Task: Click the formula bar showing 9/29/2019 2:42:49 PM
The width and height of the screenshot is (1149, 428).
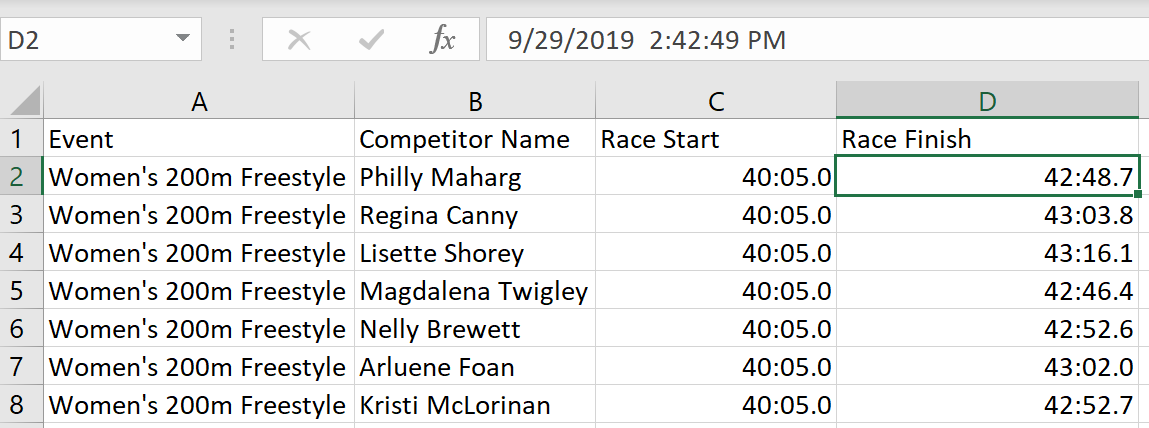Action: click(817, 40)
